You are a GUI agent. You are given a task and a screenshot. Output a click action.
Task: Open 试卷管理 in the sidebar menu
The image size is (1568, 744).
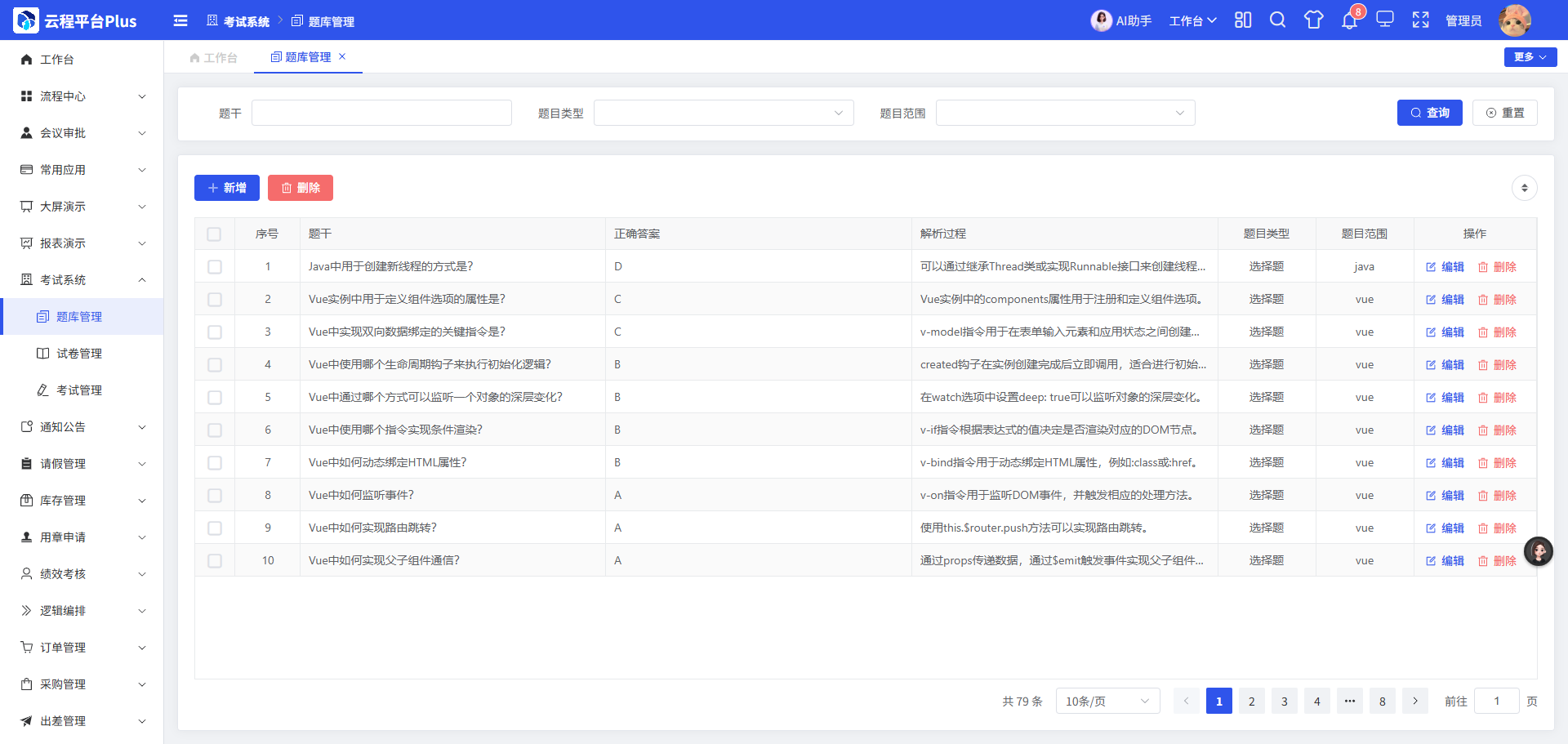tap(79, 353)
